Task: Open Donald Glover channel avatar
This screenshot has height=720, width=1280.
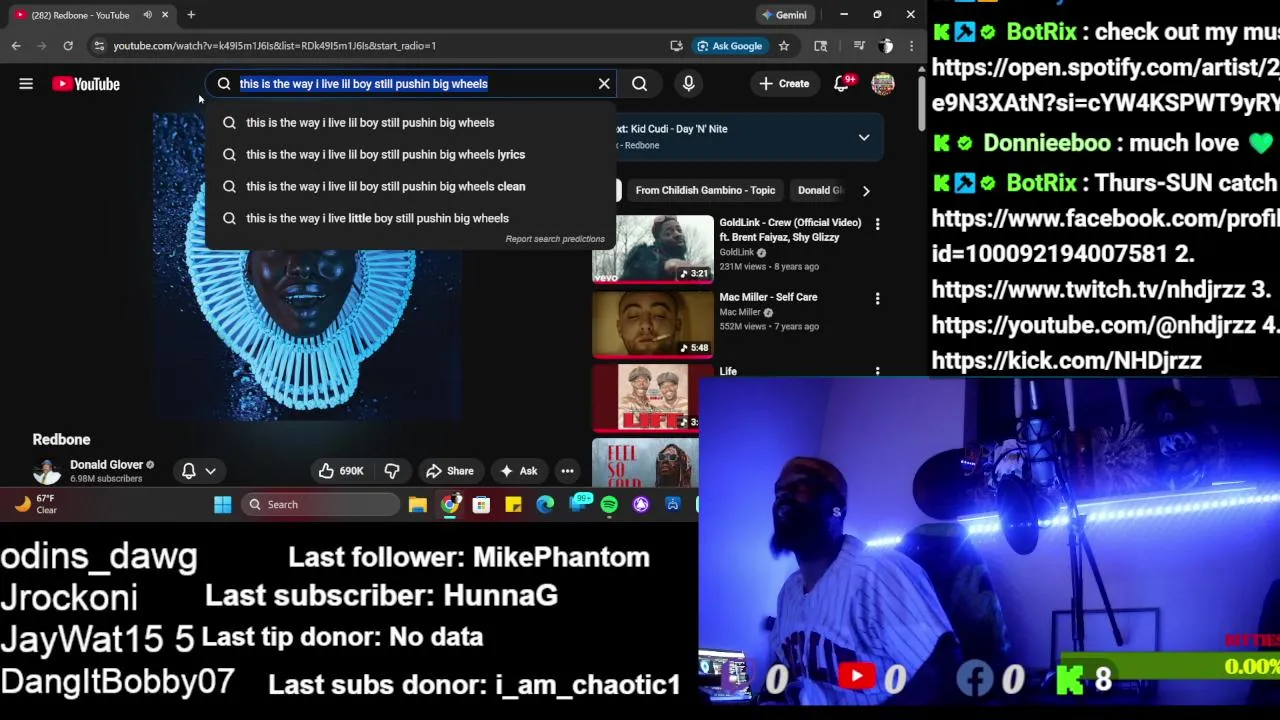Action: pyautogui.click(x=46, y=471)
